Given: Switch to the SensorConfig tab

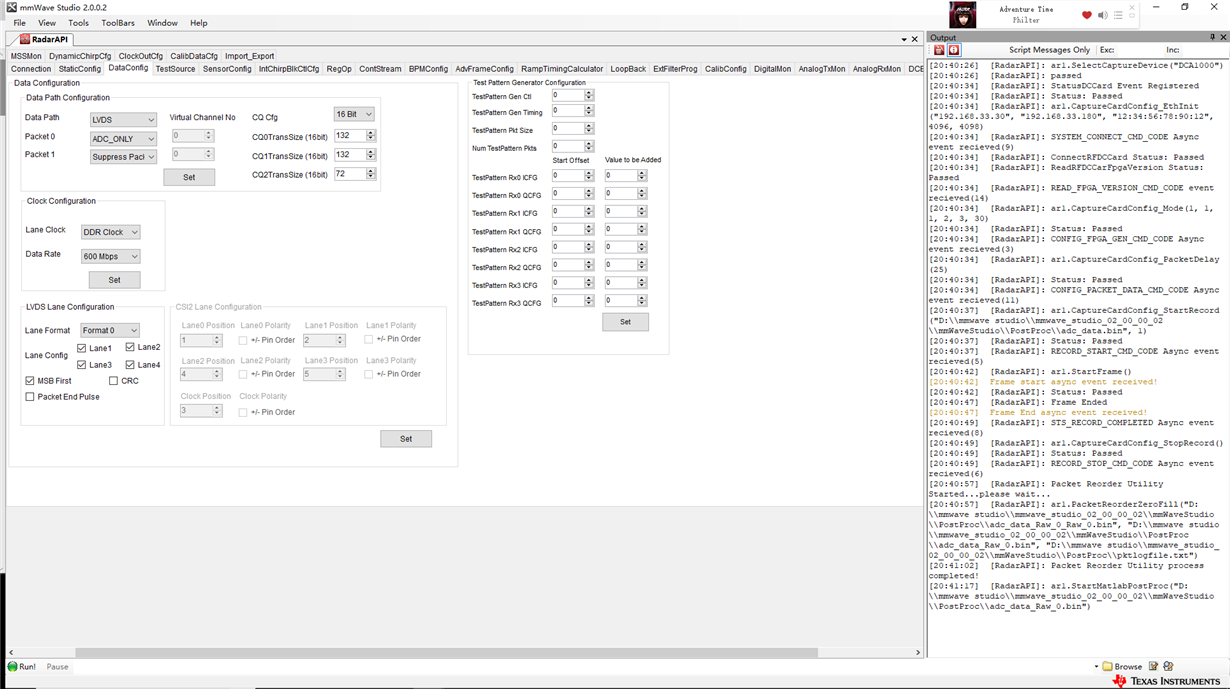Looking at the screenshot, I should pyautogui.click(x=227, y=69).
